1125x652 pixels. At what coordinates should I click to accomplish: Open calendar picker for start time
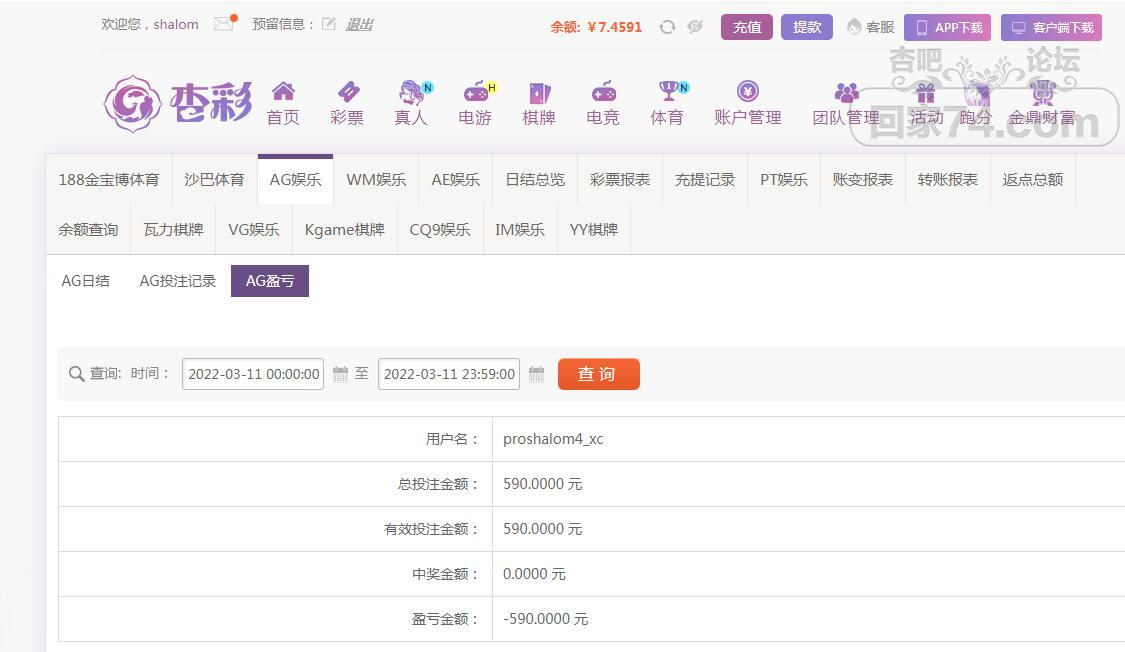tap(340, 374)
